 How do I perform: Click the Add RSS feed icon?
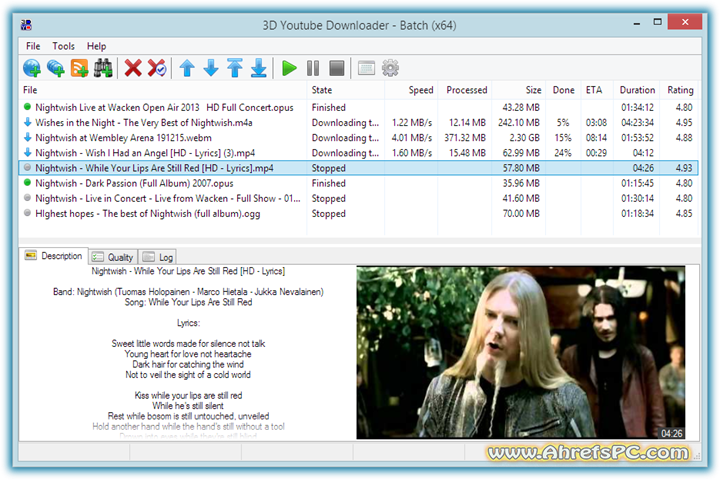tap(79, 68)
